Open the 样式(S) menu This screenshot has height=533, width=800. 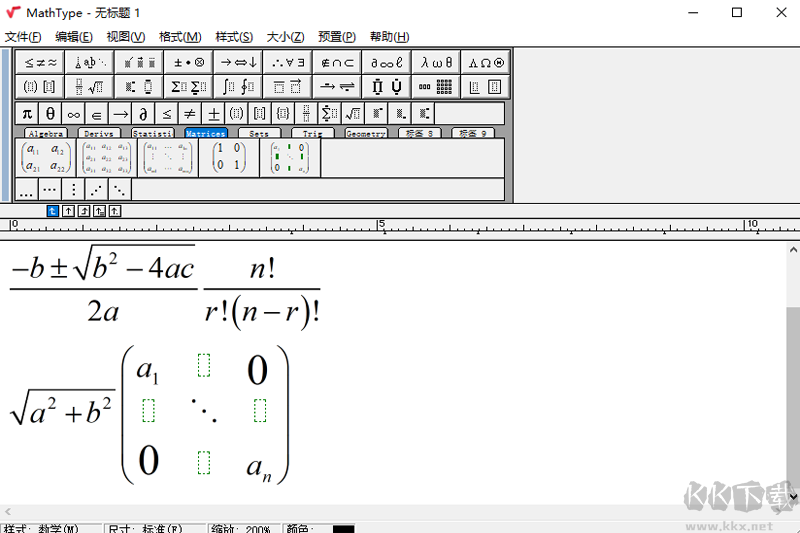[234, 37]
